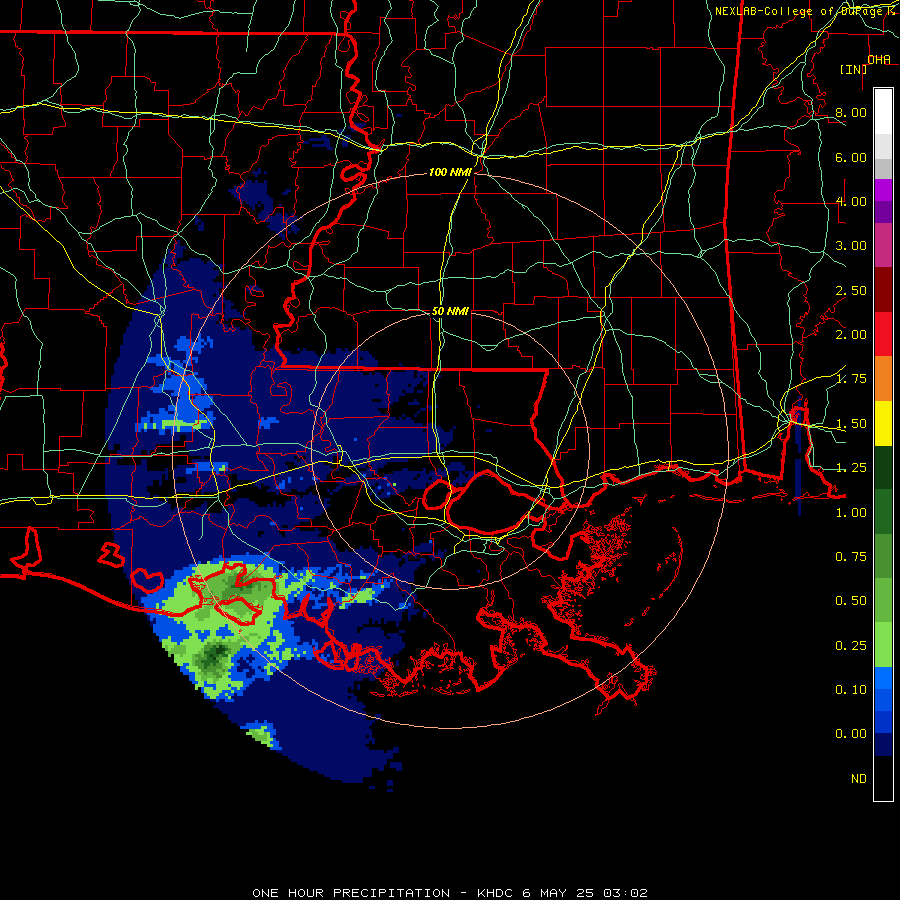
Task: Click the 2.50 legend value
Action: (851, 290)
